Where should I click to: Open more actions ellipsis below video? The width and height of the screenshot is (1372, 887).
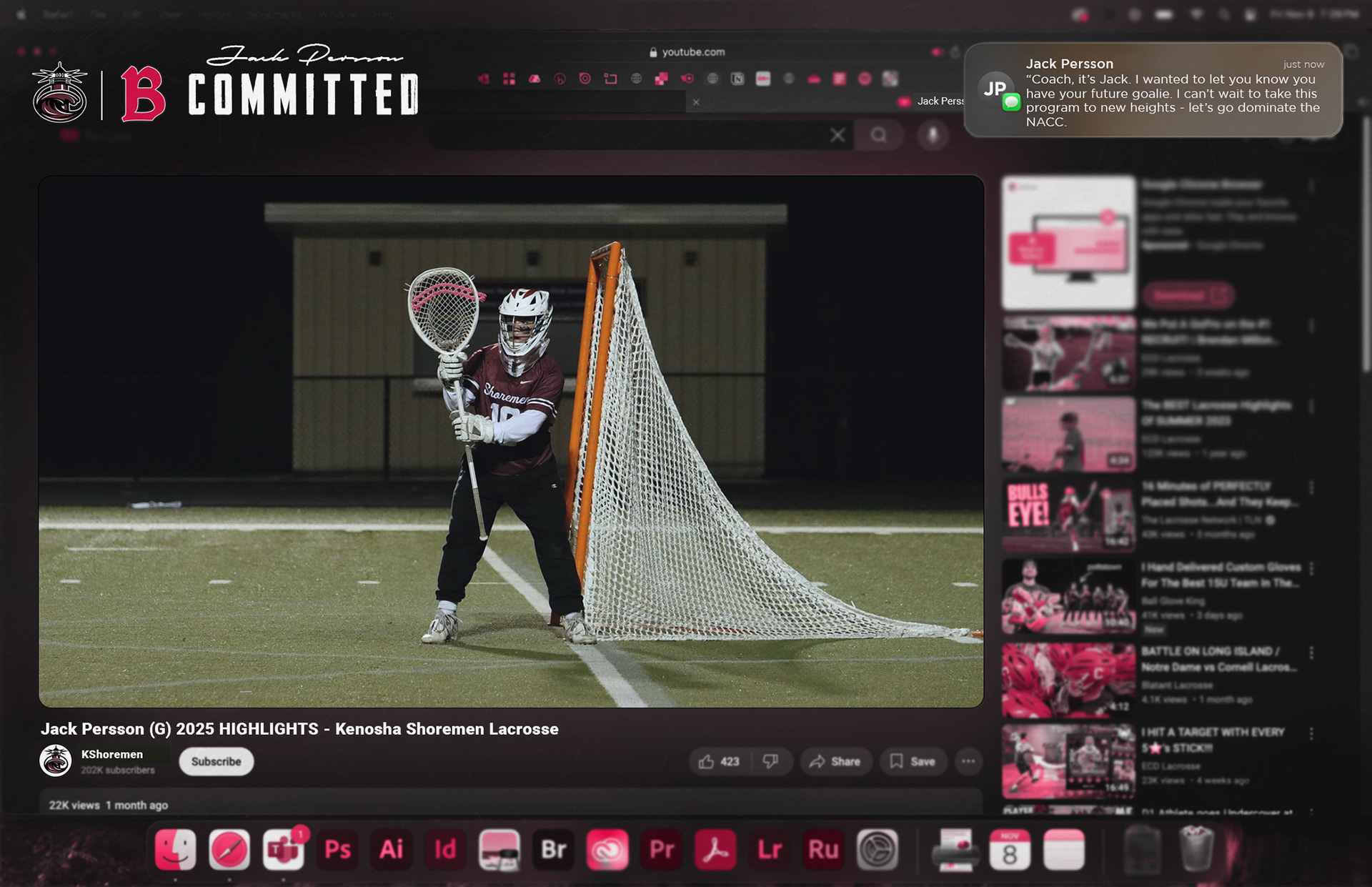[968, 762]
